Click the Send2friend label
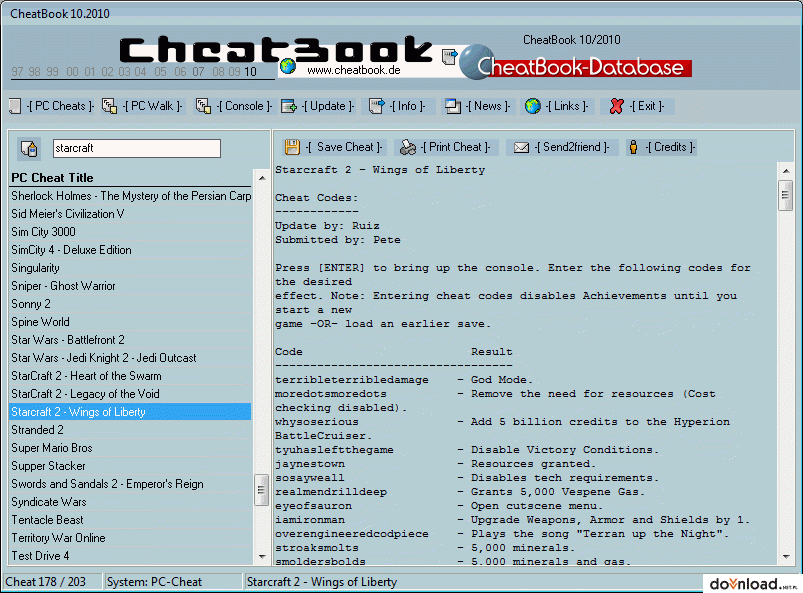The width and height of the screenshot is (803, 593). (x=572, y=147)
